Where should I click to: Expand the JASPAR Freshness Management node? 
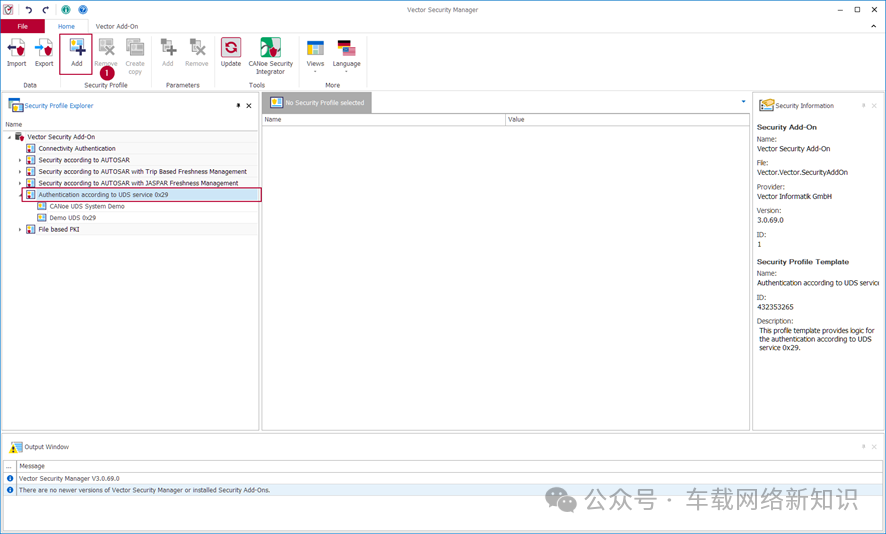click(20, 183)
